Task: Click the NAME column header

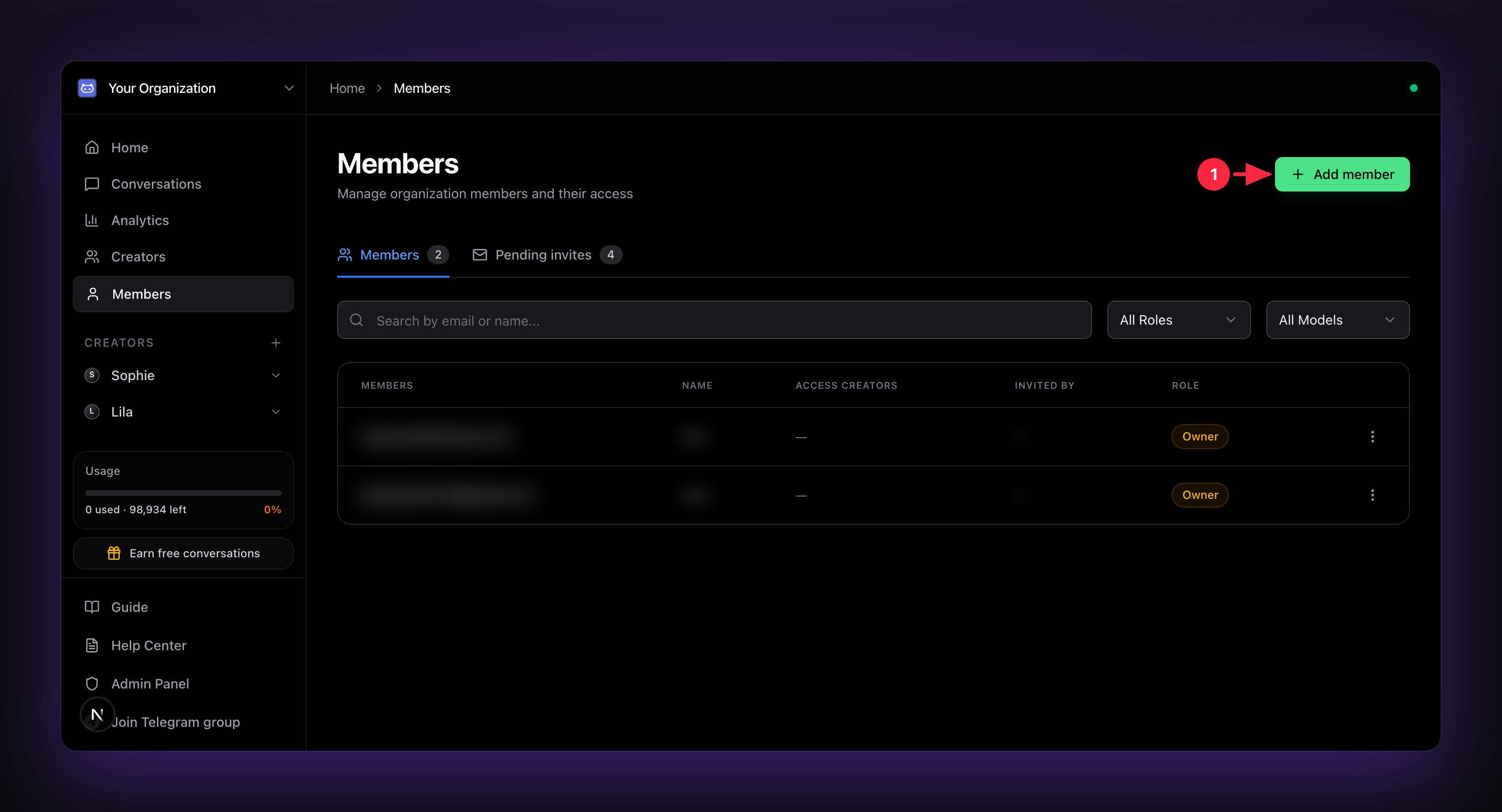Action: coord(697,385)
